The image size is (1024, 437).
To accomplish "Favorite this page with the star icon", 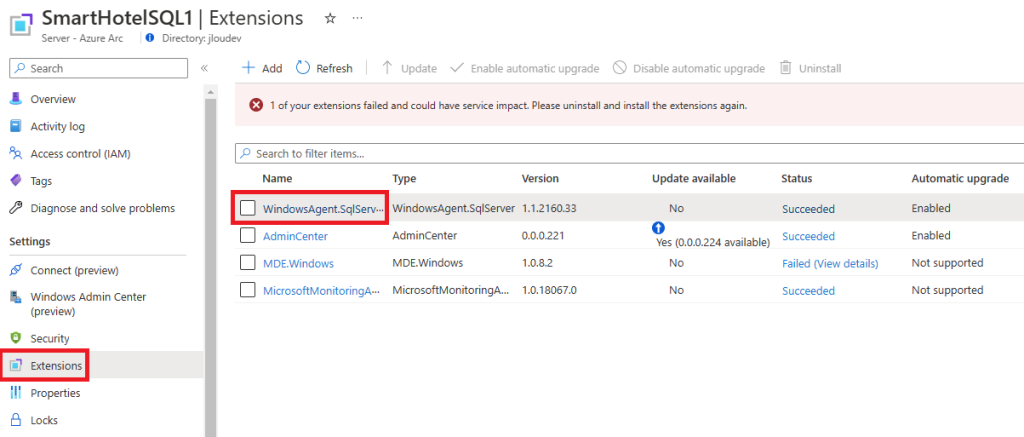I will click(x=330, y=18).
